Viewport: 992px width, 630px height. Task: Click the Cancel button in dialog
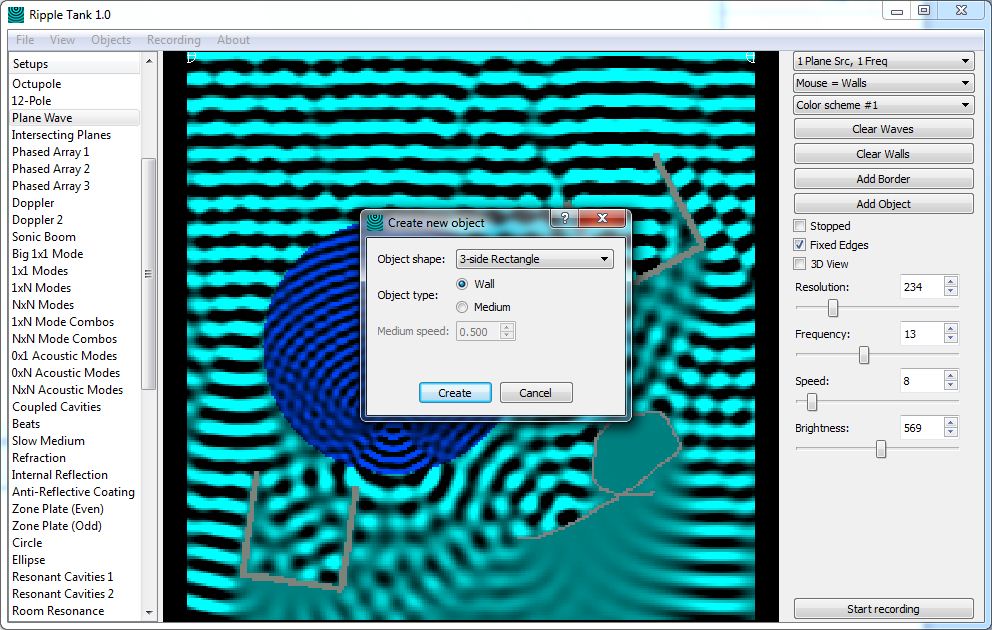tap(536, 393)
